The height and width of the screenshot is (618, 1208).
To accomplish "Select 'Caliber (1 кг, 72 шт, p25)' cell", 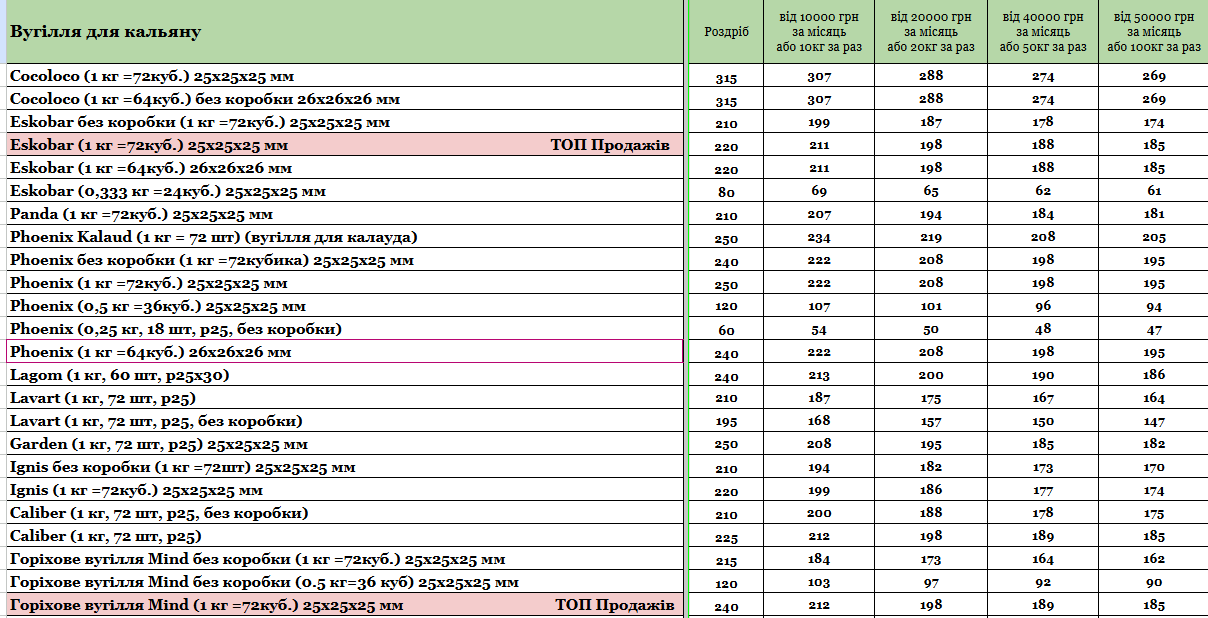I will coord(344,536).
